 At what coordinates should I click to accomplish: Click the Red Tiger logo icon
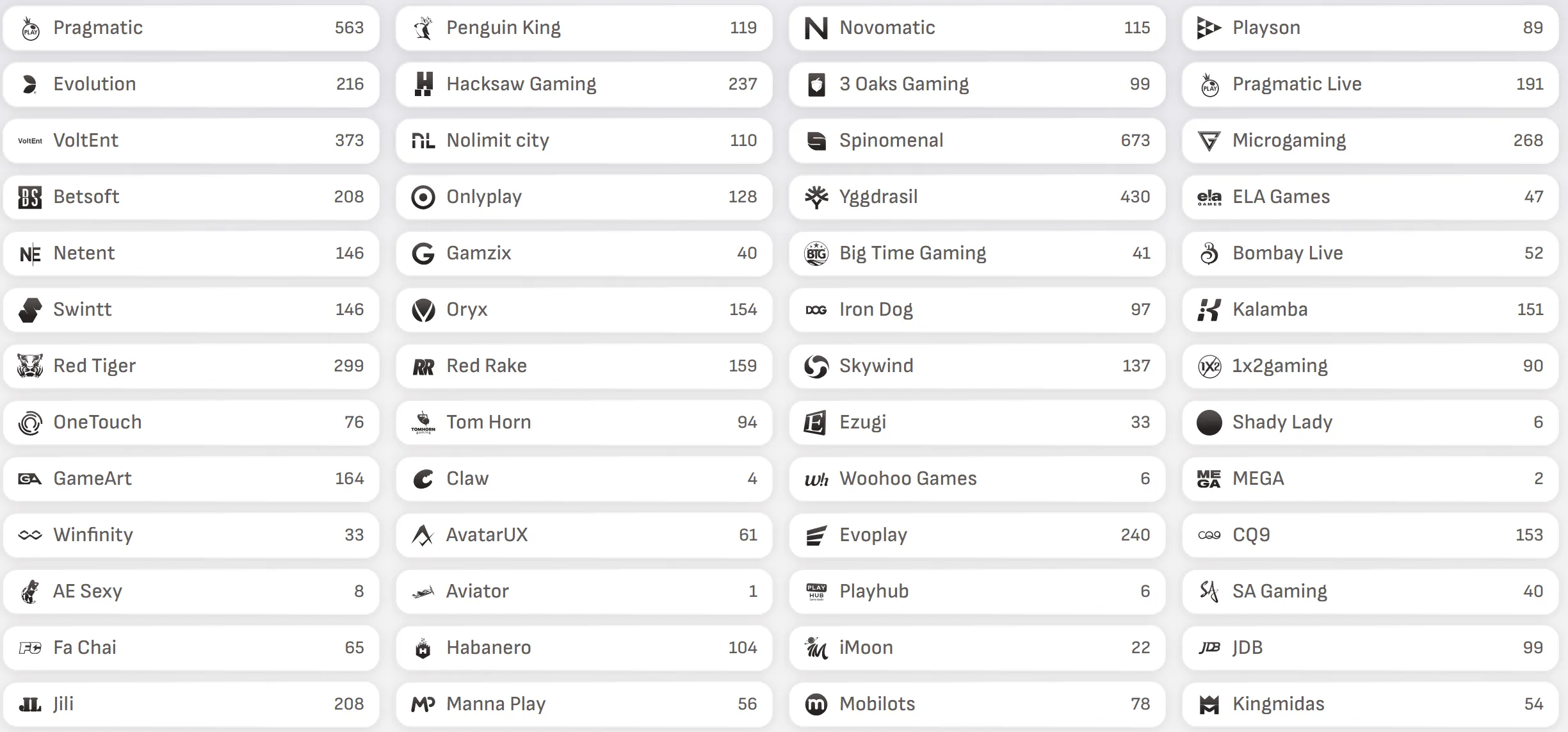[30, 366]
